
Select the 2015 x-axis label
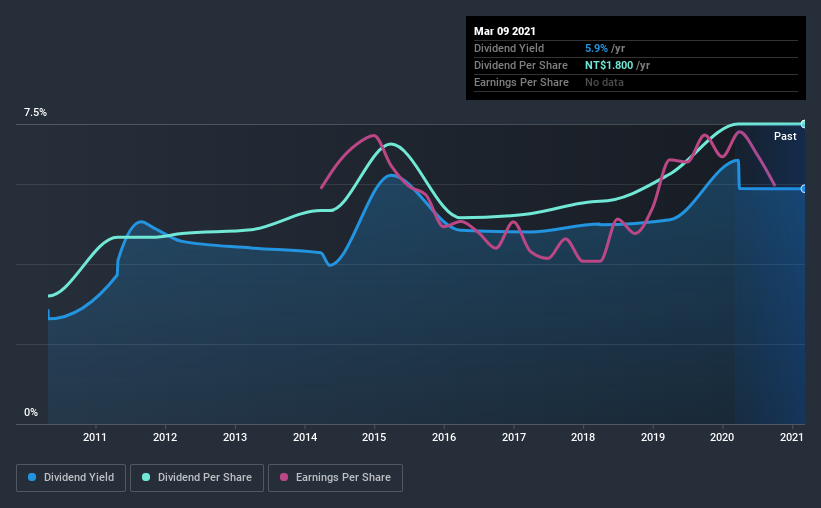point(374,437)
